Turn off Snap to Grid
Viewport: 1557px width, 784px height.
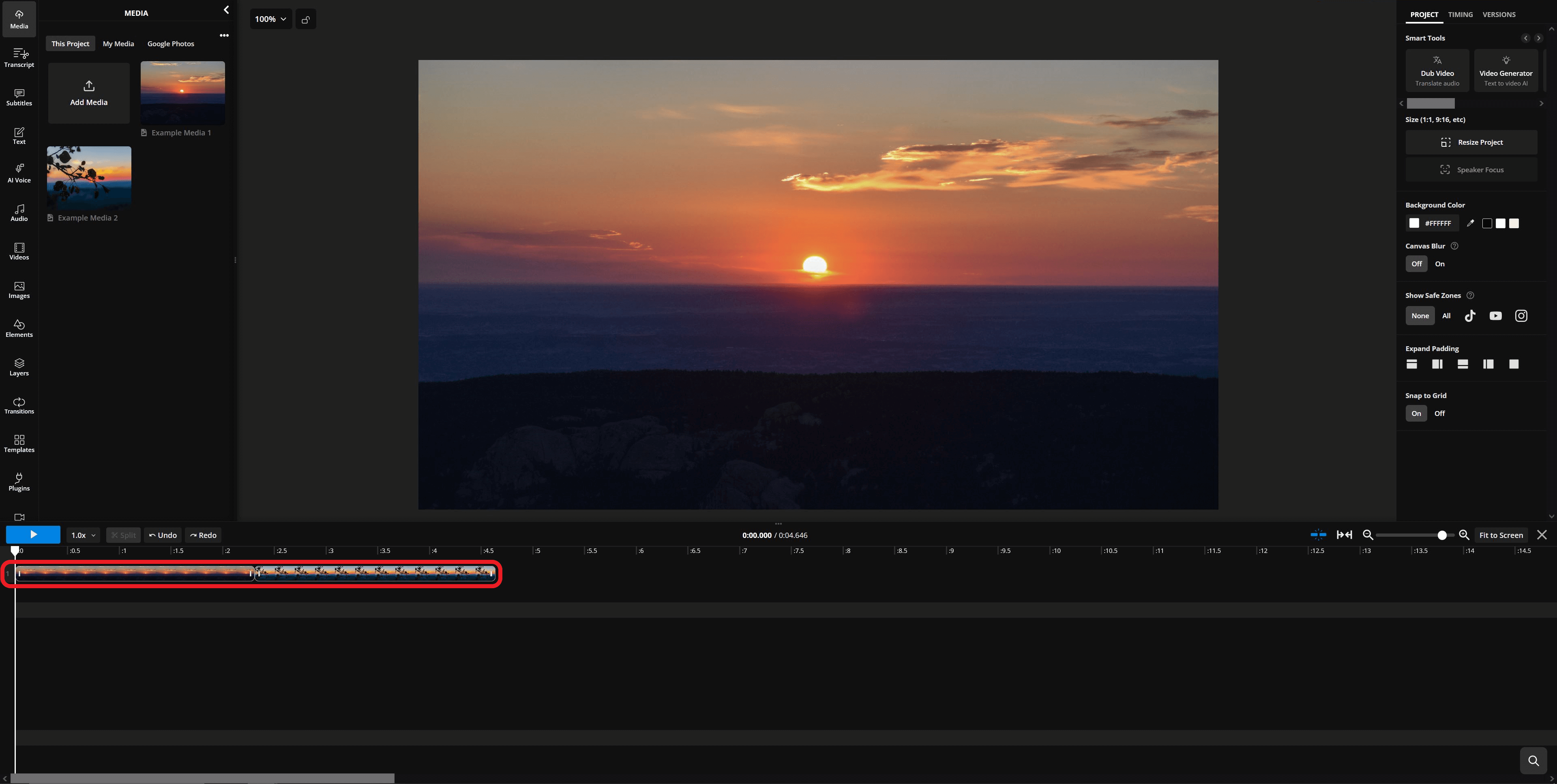pyautogui.click(x=1440, y=413)
